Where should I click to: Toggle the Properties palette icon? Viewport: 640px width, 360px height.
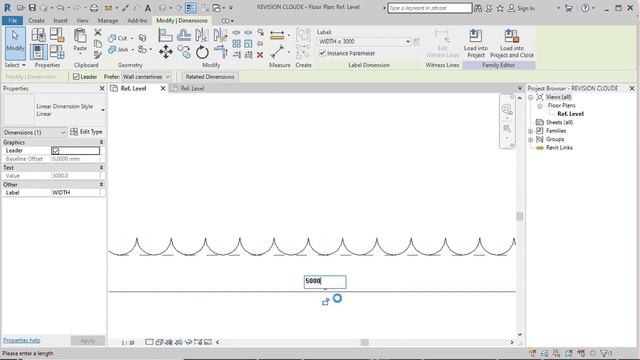click(38, 52)
